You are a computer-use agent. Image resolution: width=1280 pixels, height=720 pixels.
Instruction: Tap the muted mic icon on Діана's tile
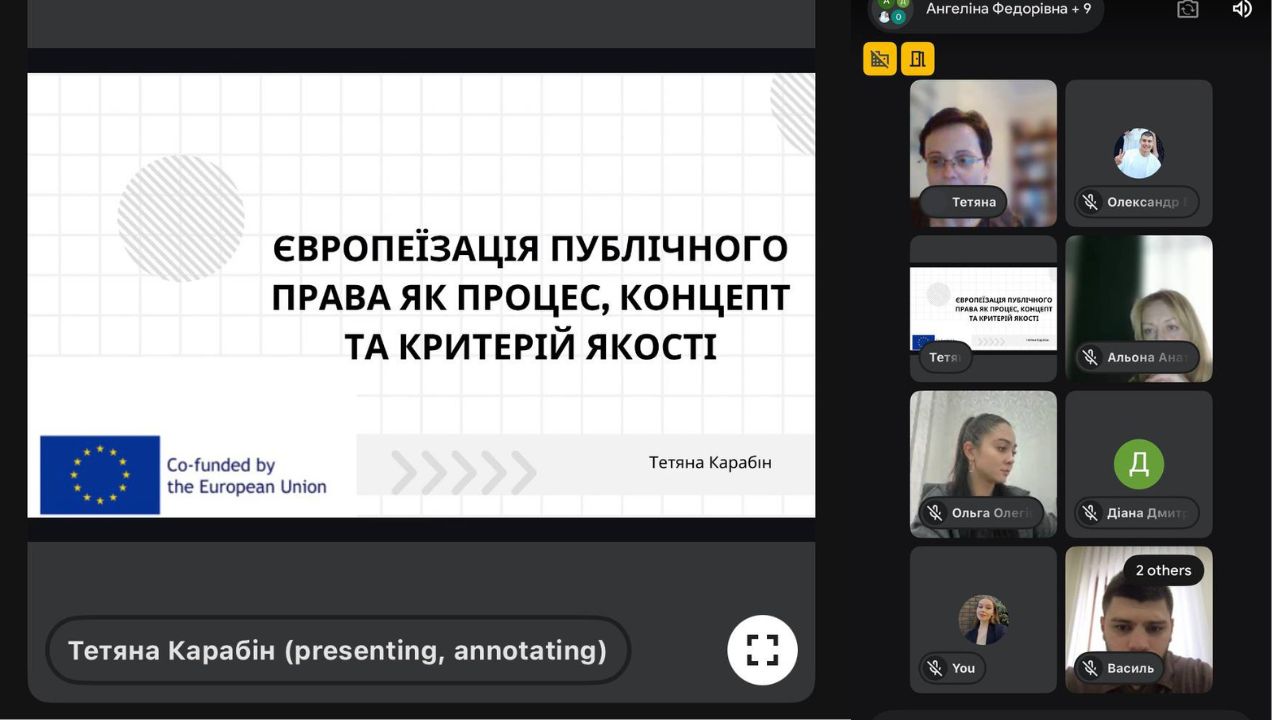point(1090,513)
